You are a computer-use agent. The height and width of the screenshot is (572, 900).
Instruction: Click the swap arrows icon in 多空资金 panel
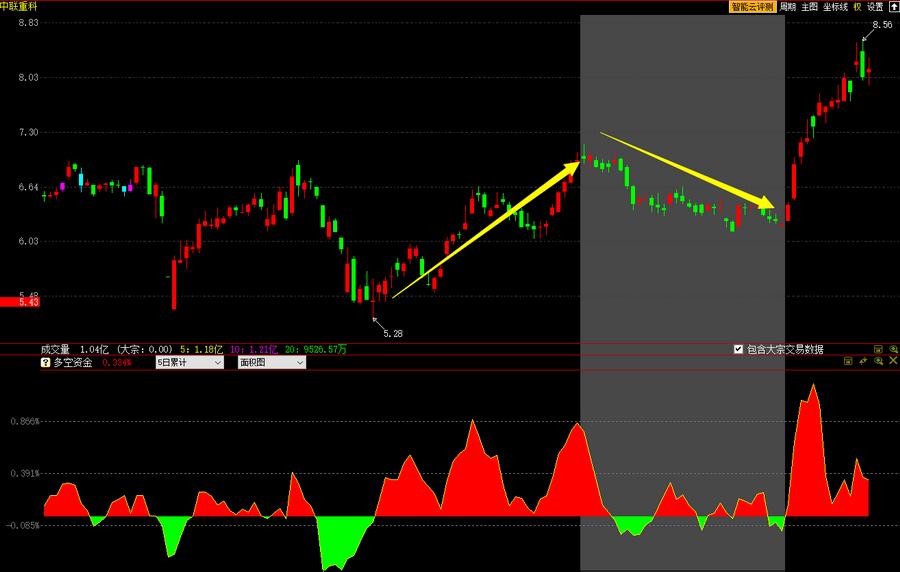point(863,361)
